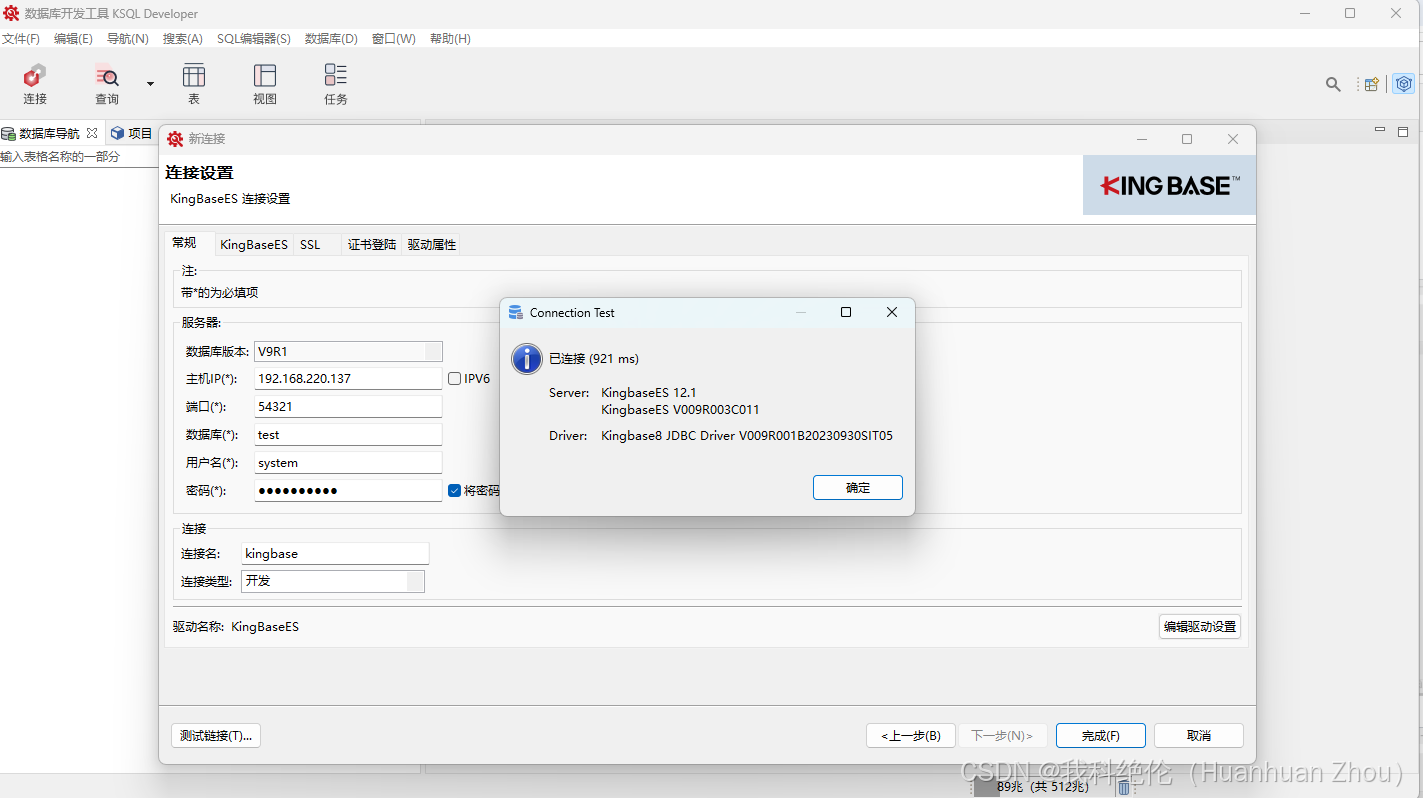Screen dimensions: 1423x798
Task: Click the blue info icon in Connection Test
Action: tap(527, 358)
